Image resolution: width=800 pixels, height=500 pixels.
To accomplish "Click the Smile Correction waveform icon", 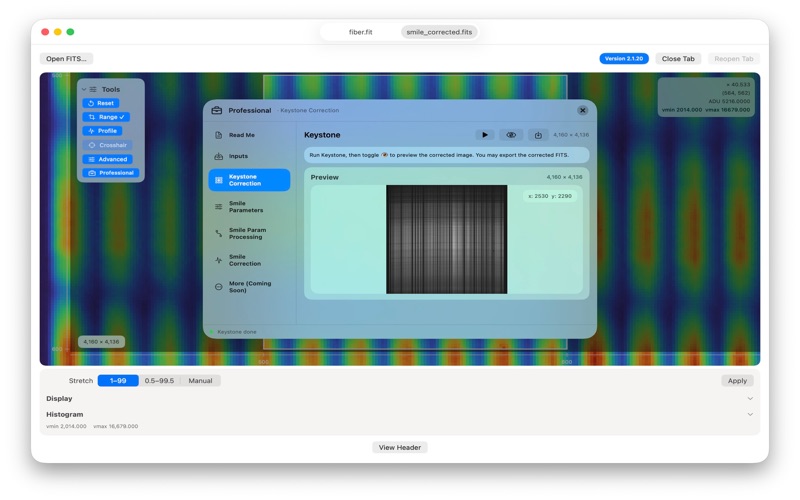I will tap(218, 260).
